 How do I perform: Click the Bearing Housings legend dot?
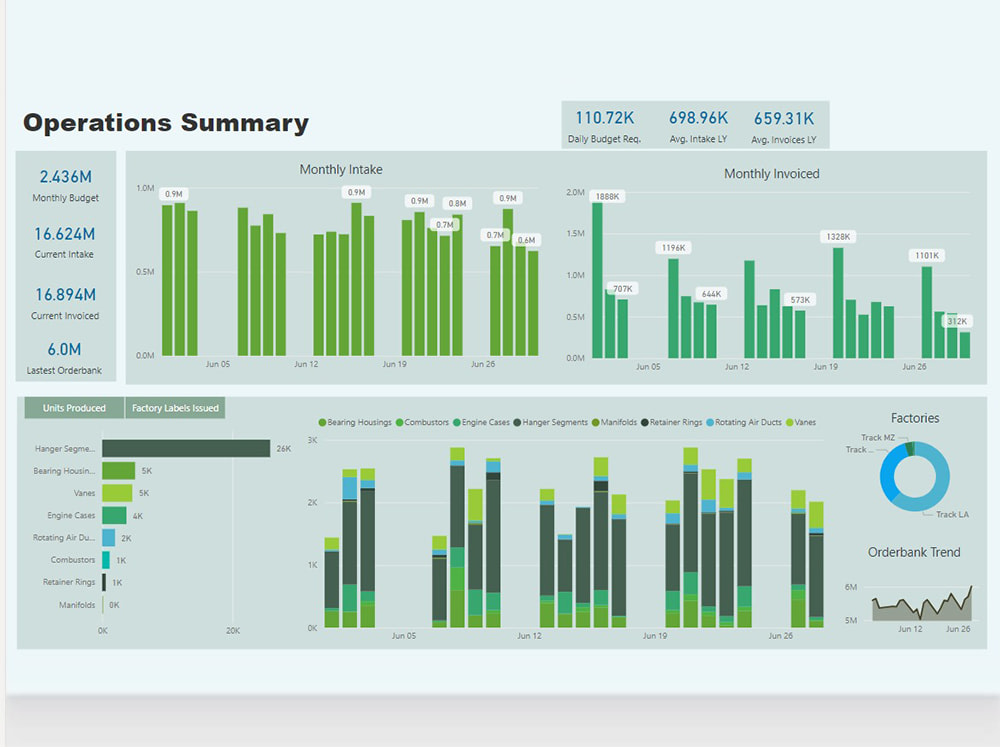[322, 422]
